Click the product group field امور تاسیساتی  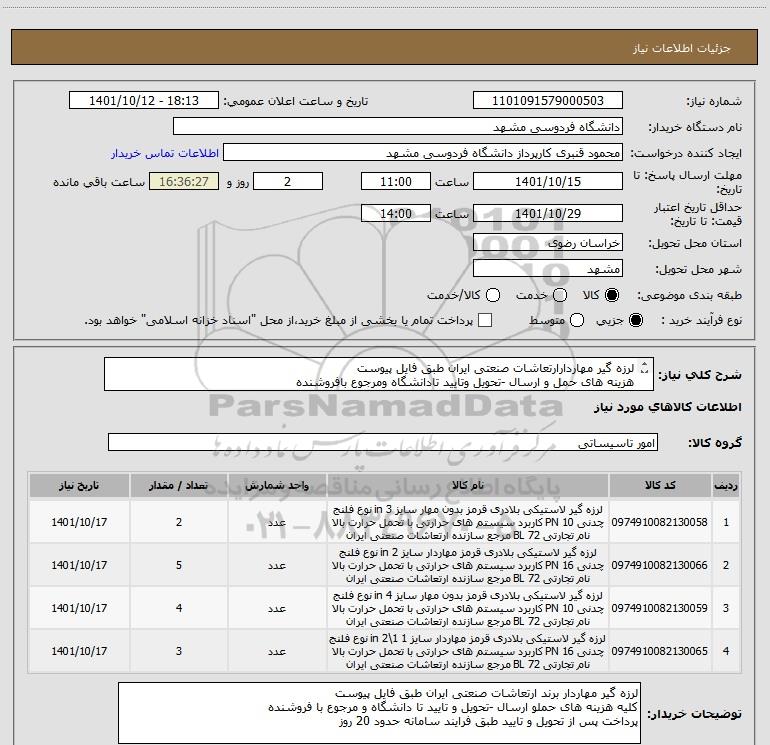click(x=383, y=442)
